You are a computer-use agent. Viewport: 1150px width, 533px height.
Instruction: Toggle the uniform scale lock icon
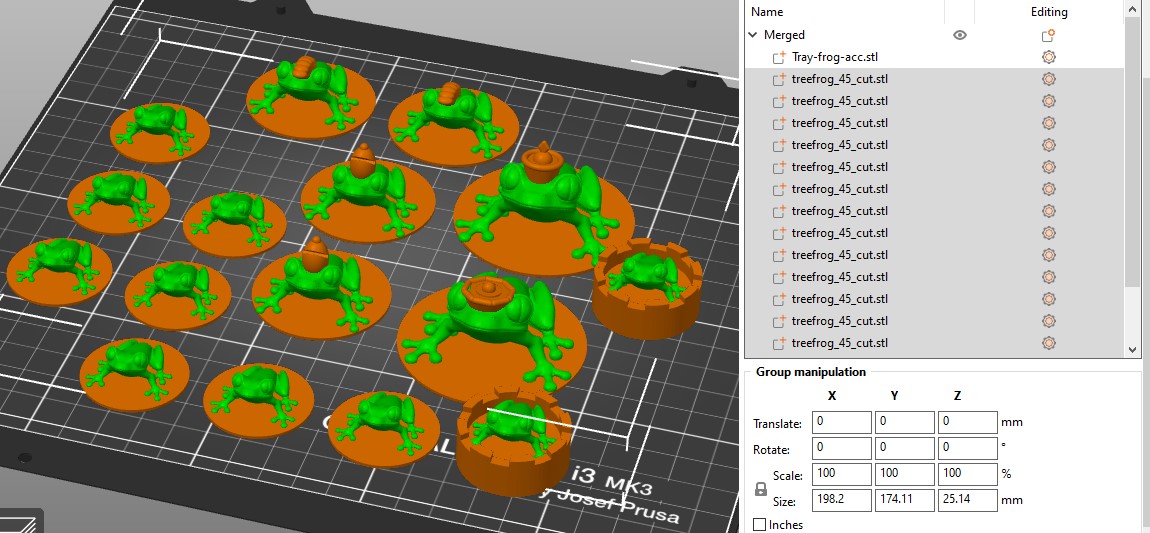[x=761, y=488]
